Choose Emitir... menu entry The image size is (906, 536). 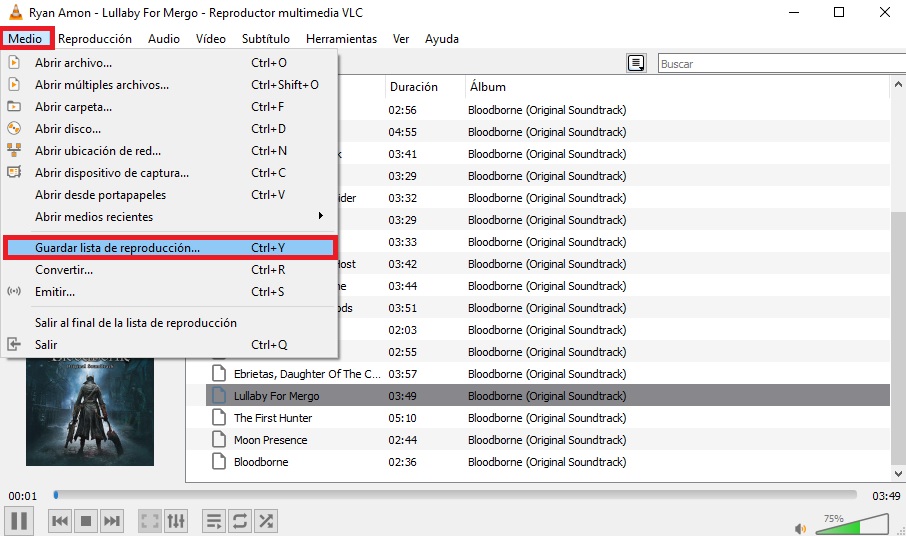tap(169, 291)
